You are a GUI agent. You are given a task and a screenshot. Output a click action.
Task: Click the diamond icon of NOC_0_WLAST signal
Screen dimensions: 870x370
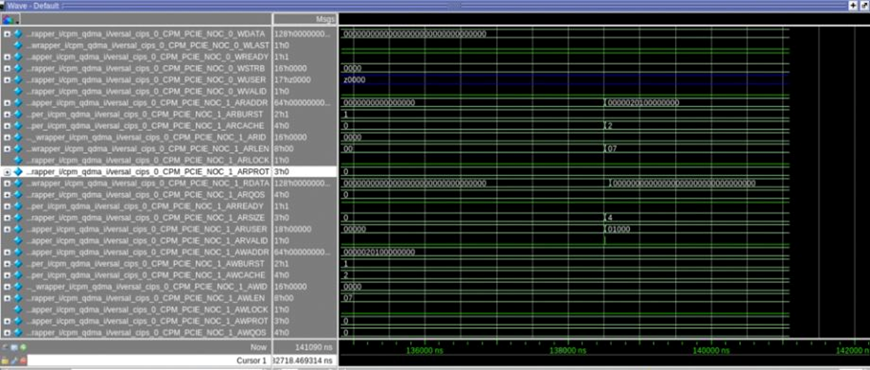[18, 45]
